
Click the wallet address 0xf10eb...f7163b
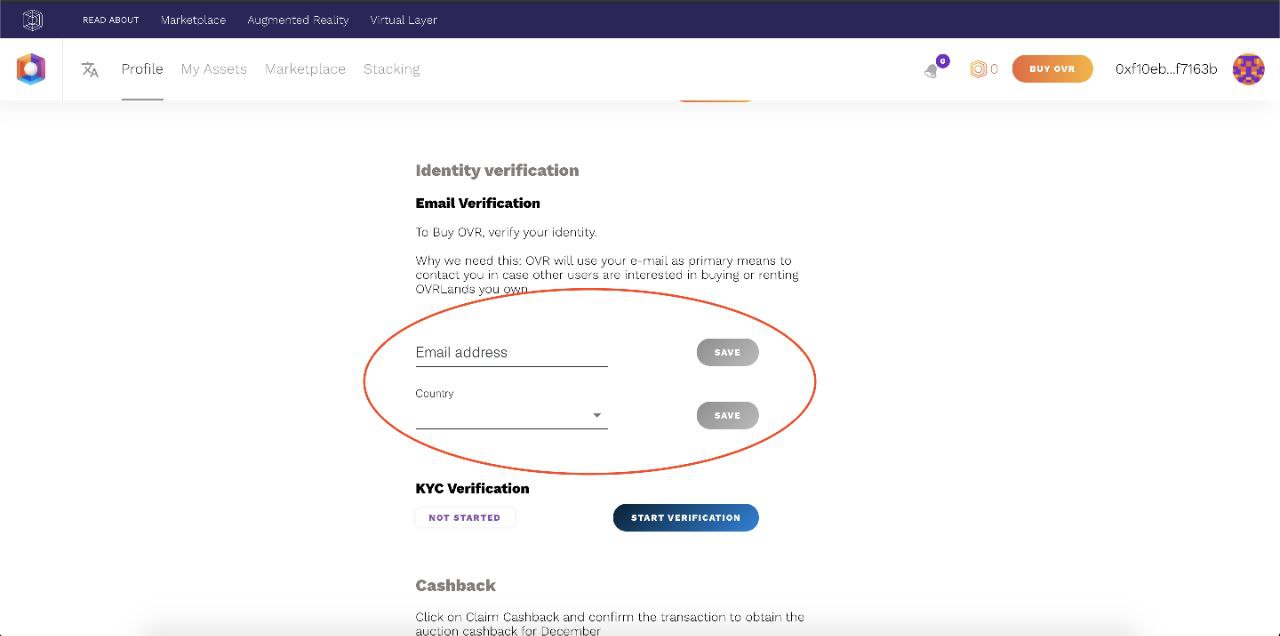[1166, 69]
